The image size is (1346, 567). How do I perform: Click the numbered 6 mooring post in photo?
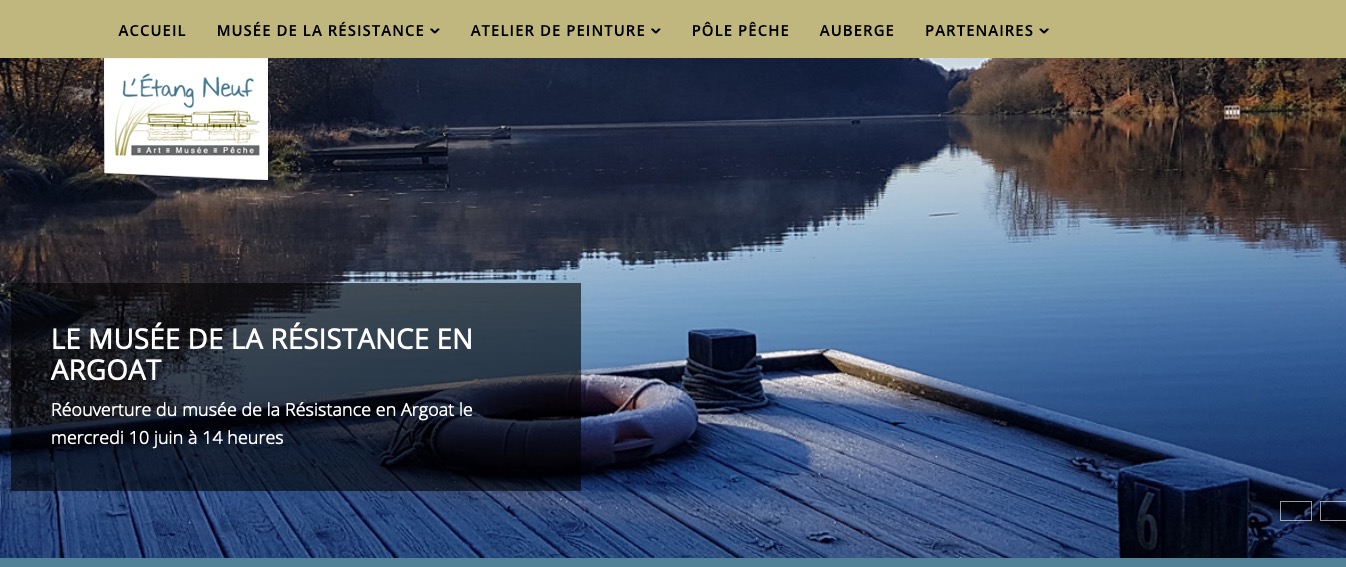point(1183,508)
